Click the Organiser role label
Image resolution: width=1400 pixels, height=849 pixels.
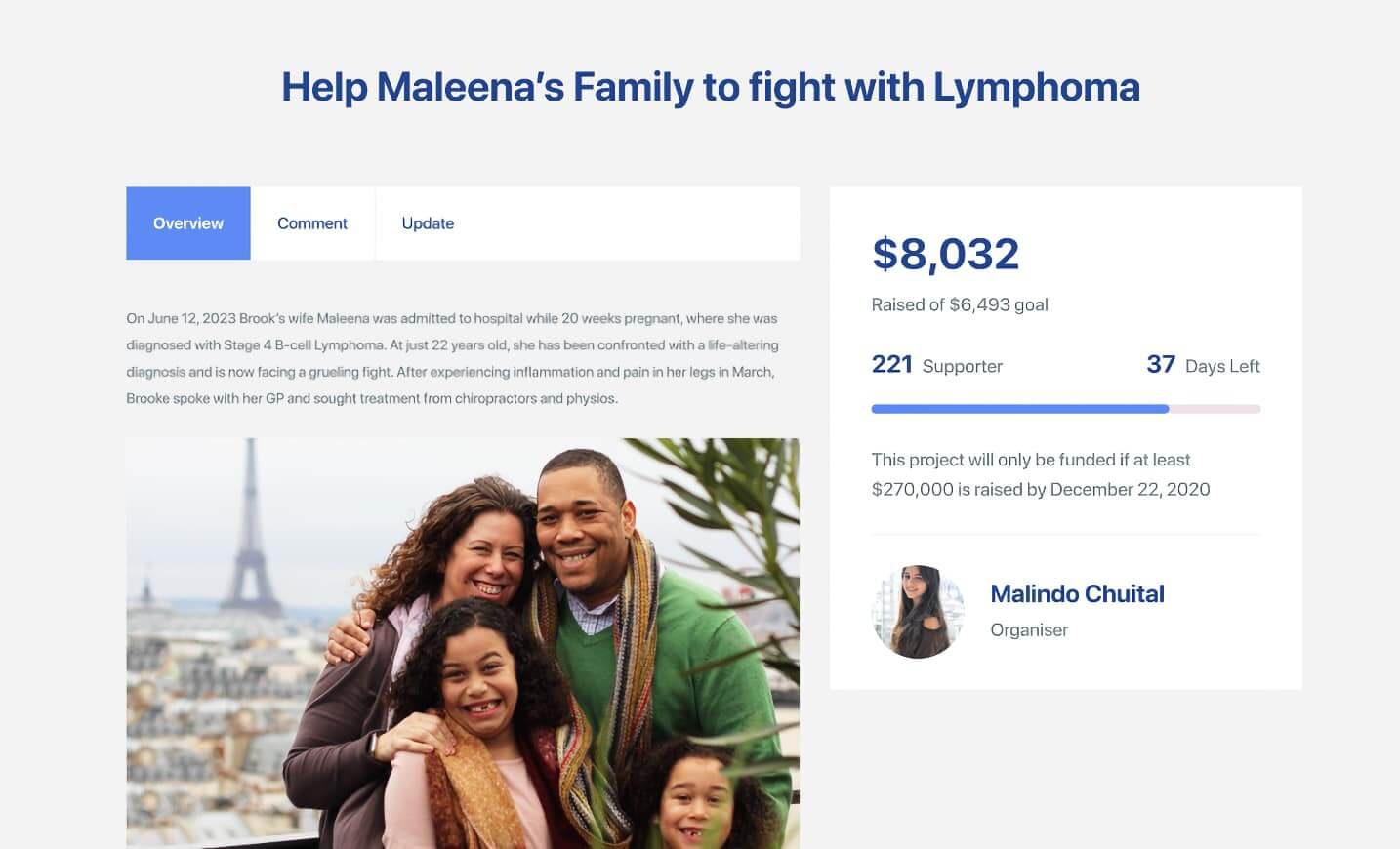tap(1029, 630)
